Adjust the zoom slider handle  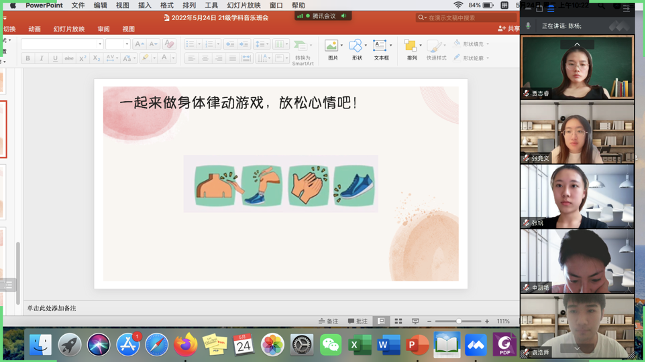pos(458,321)
